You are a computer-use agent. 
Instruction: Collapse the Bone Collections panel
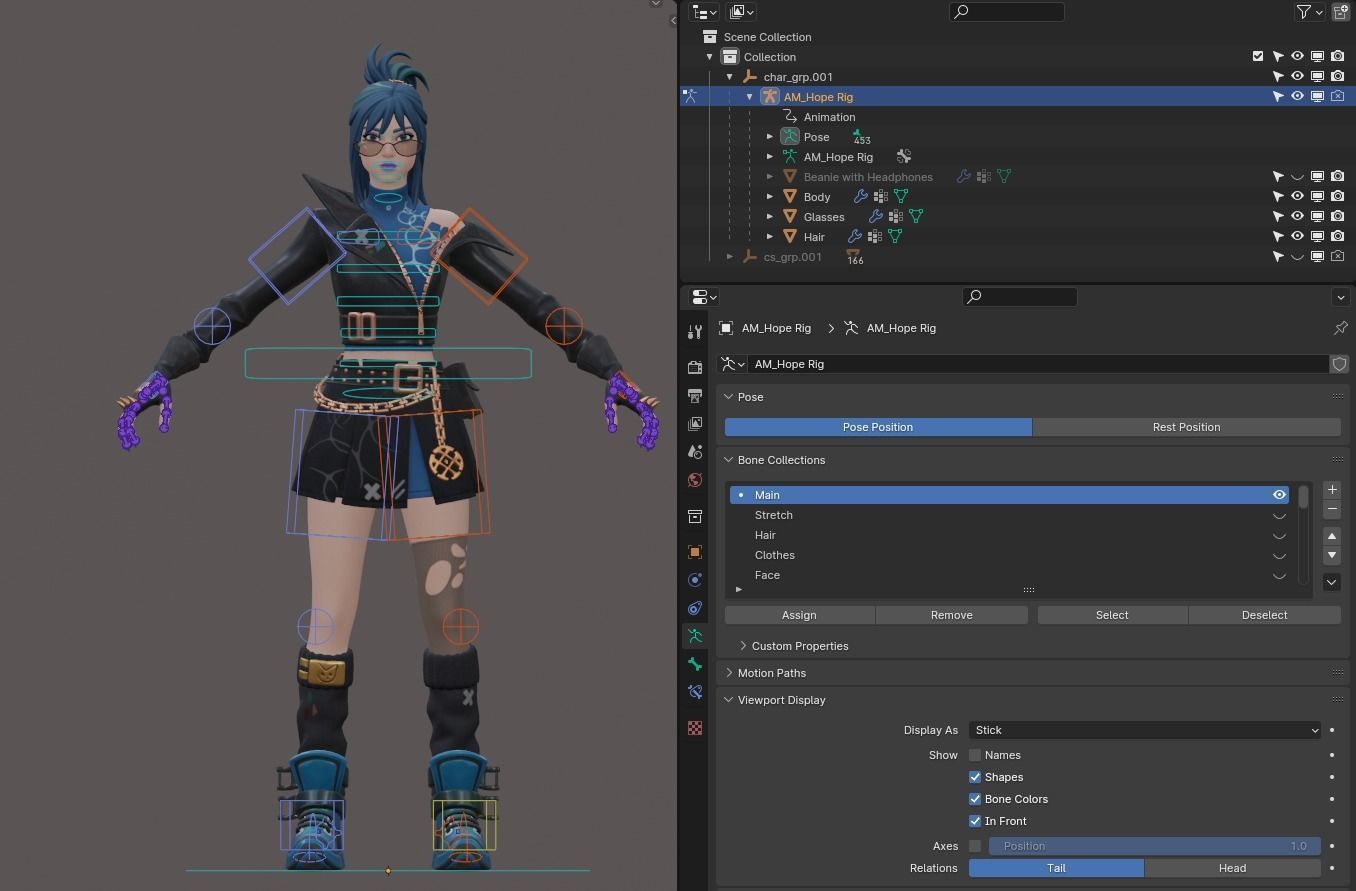(x=729, y=460)
